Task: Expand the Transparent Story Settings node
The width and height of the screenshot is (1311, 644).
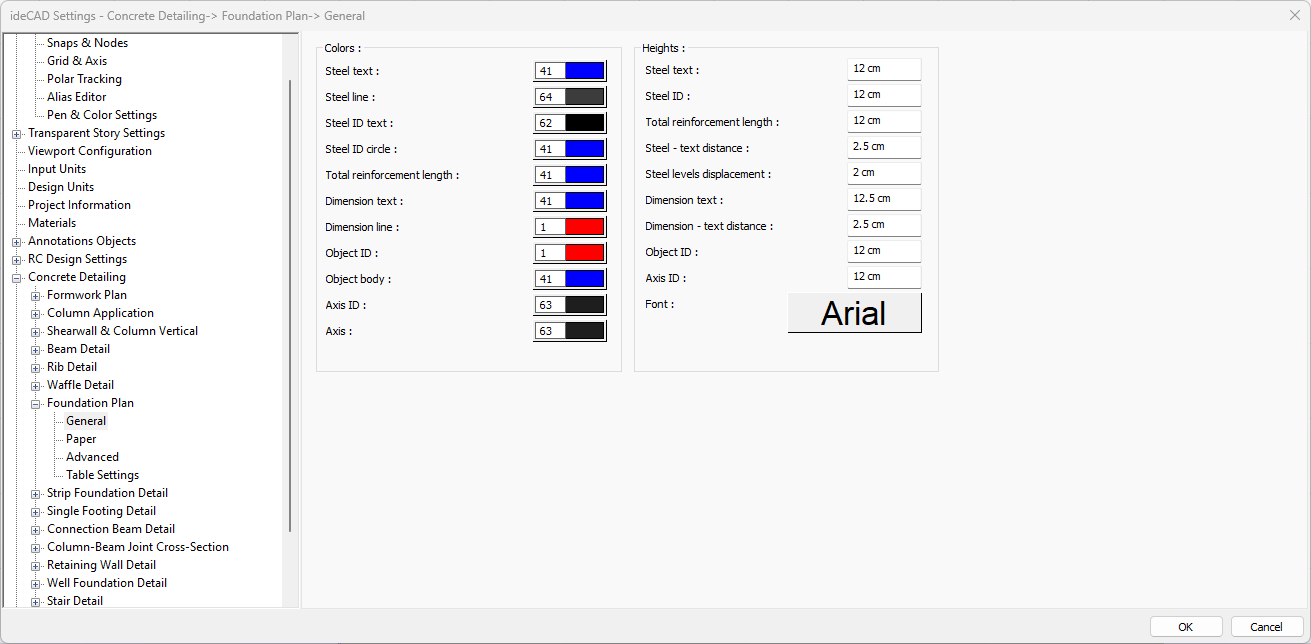Action: 17,133
